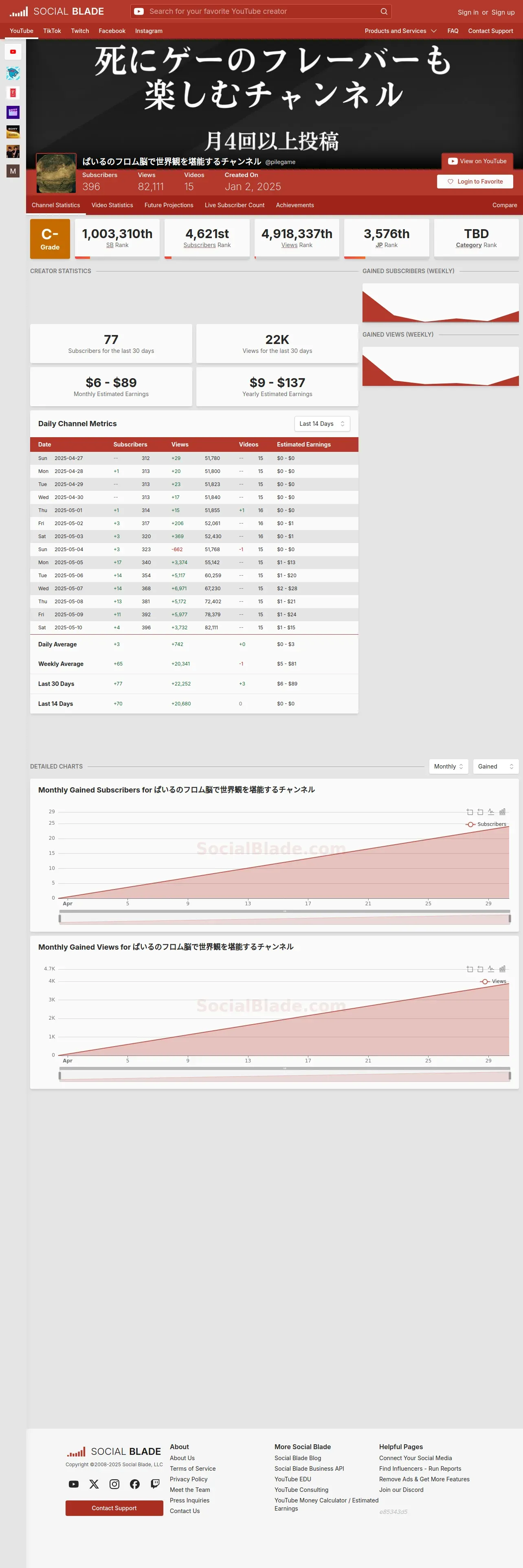Open the Achievements tab
This screenshot has width=523, height=1568.
[294, 205]
